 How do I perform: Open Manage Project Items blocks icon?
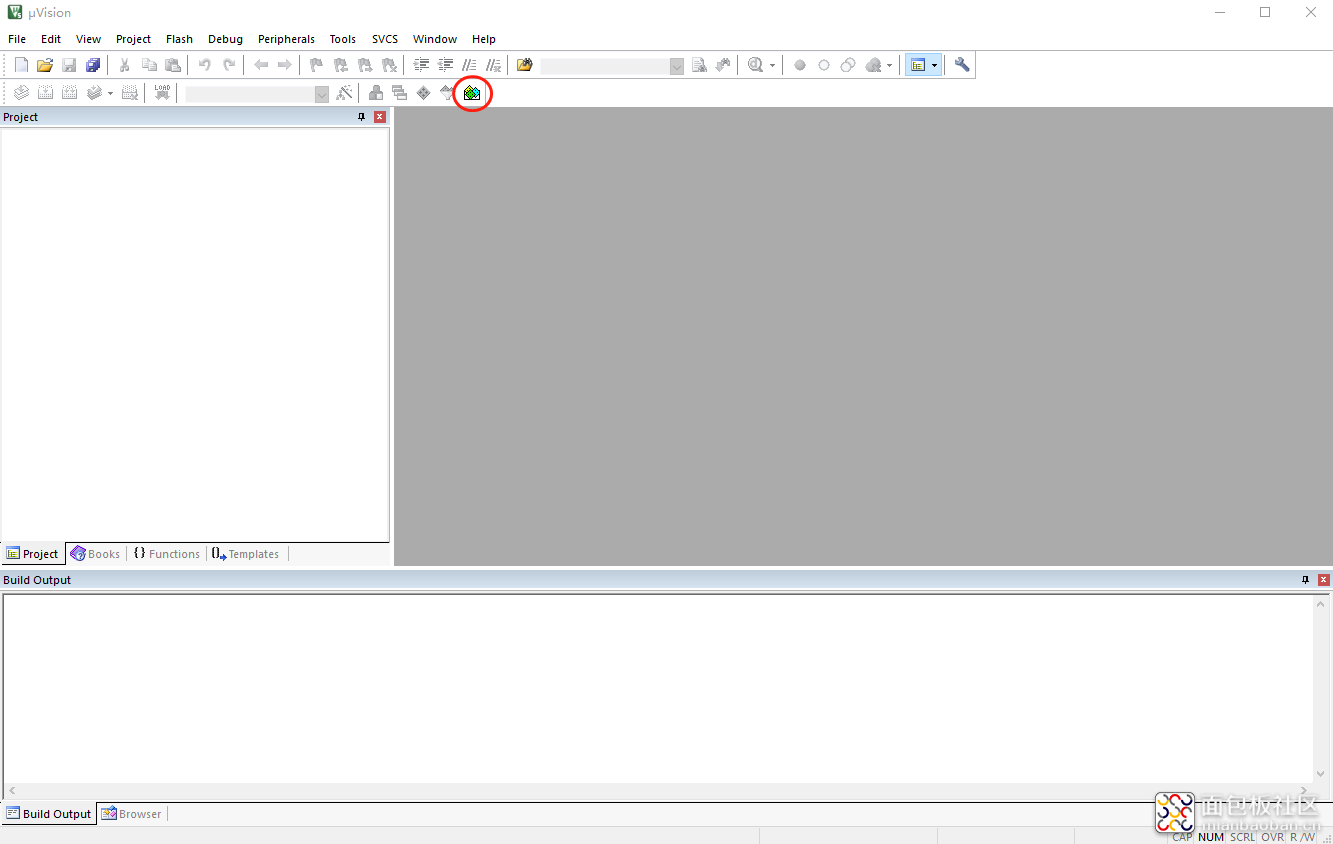pos(376,93)
